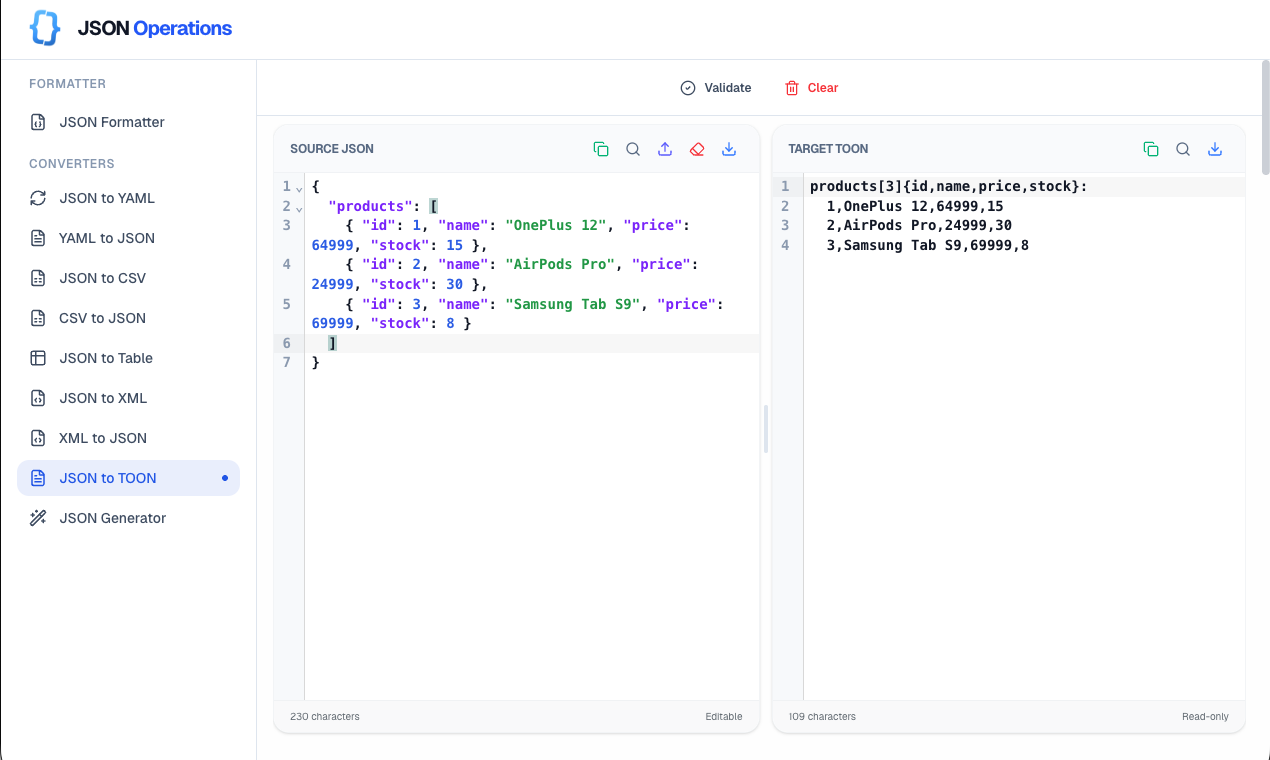Copy the TOON output to clipboard

(x=1151, y=148)
